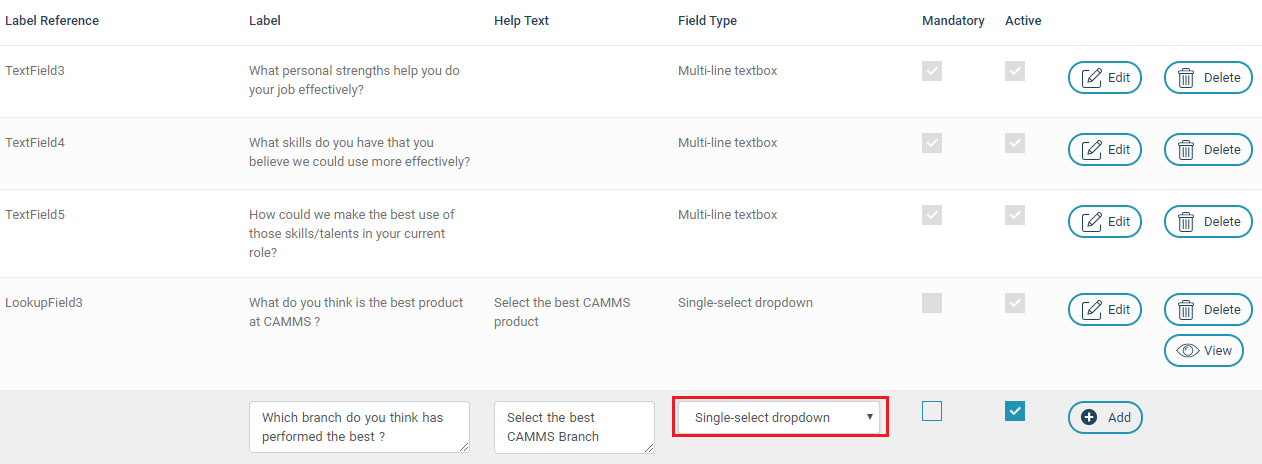This screenshot has width=1262, height=464.
Task: Click the pencil Edit icon for TextField3
Action: (x=1093, y=78)
